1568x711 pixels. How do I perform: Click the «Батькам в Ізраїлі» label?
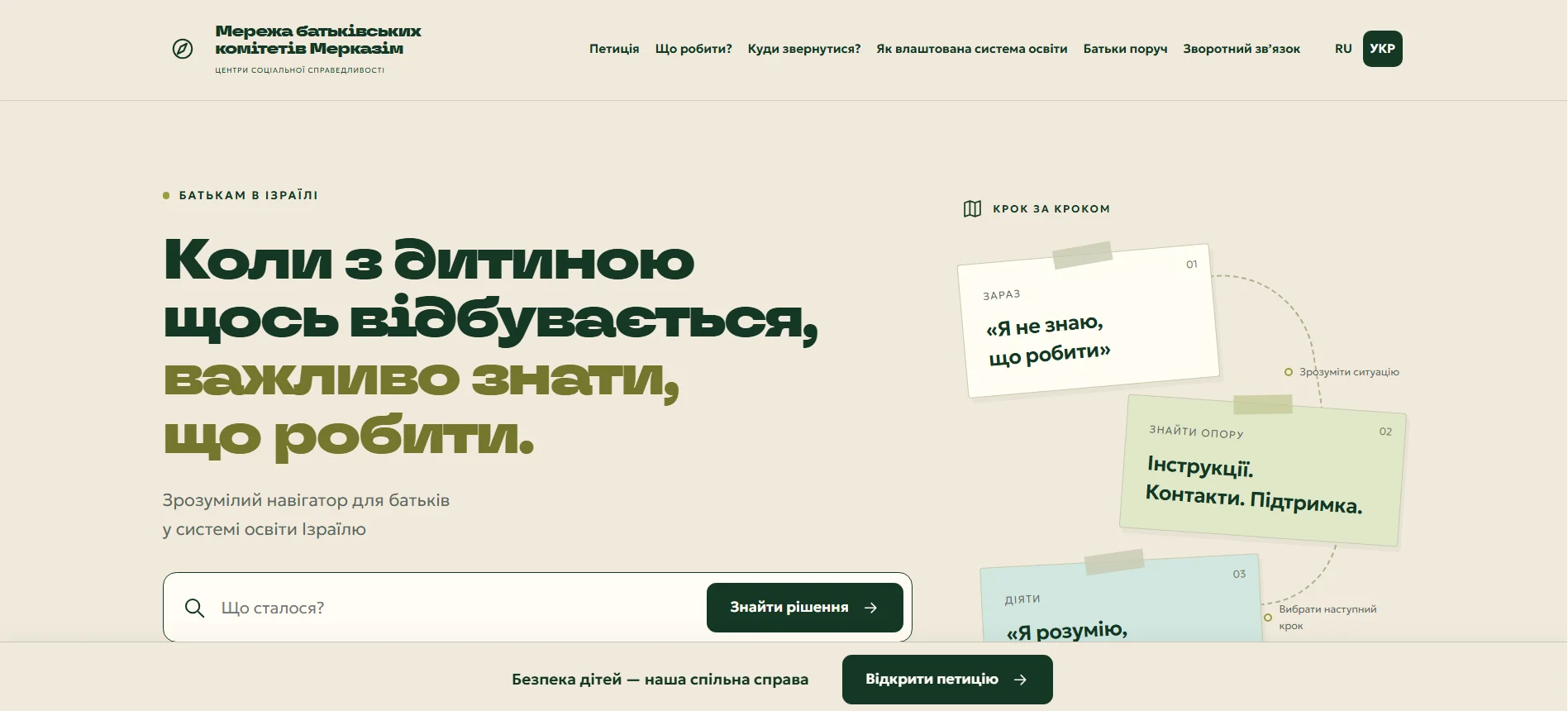point(248,196)
